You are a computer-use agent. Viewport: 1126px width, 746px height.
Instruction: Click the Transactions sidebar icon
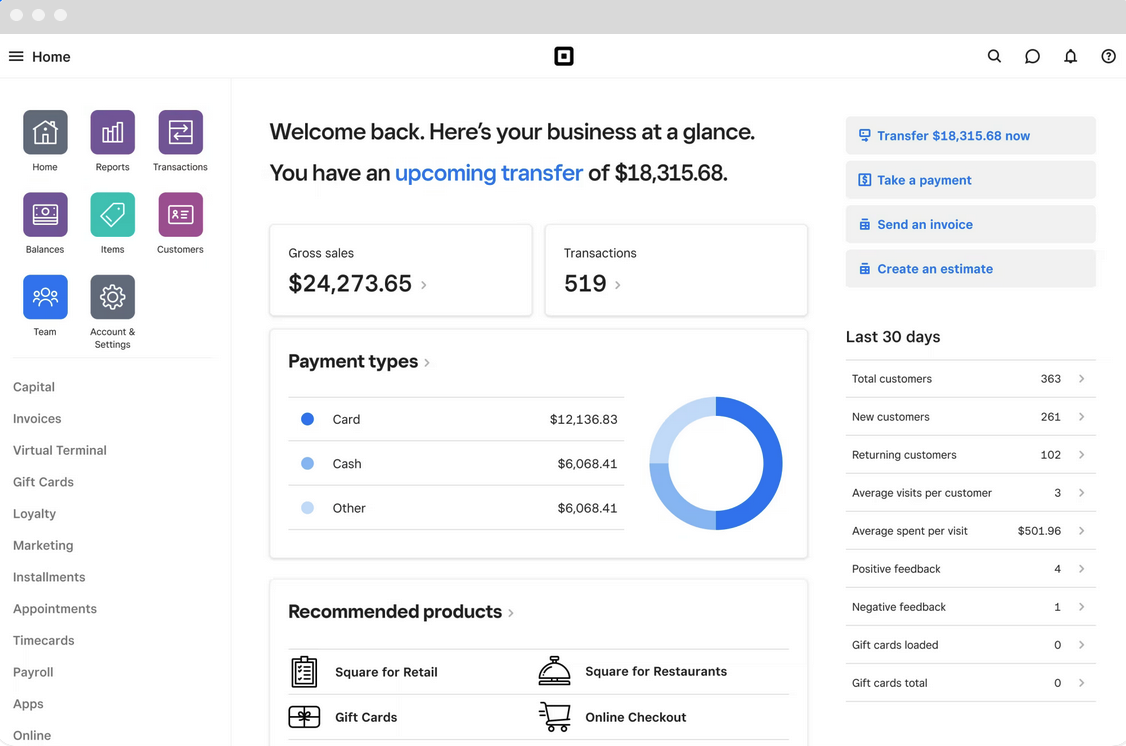180,133
